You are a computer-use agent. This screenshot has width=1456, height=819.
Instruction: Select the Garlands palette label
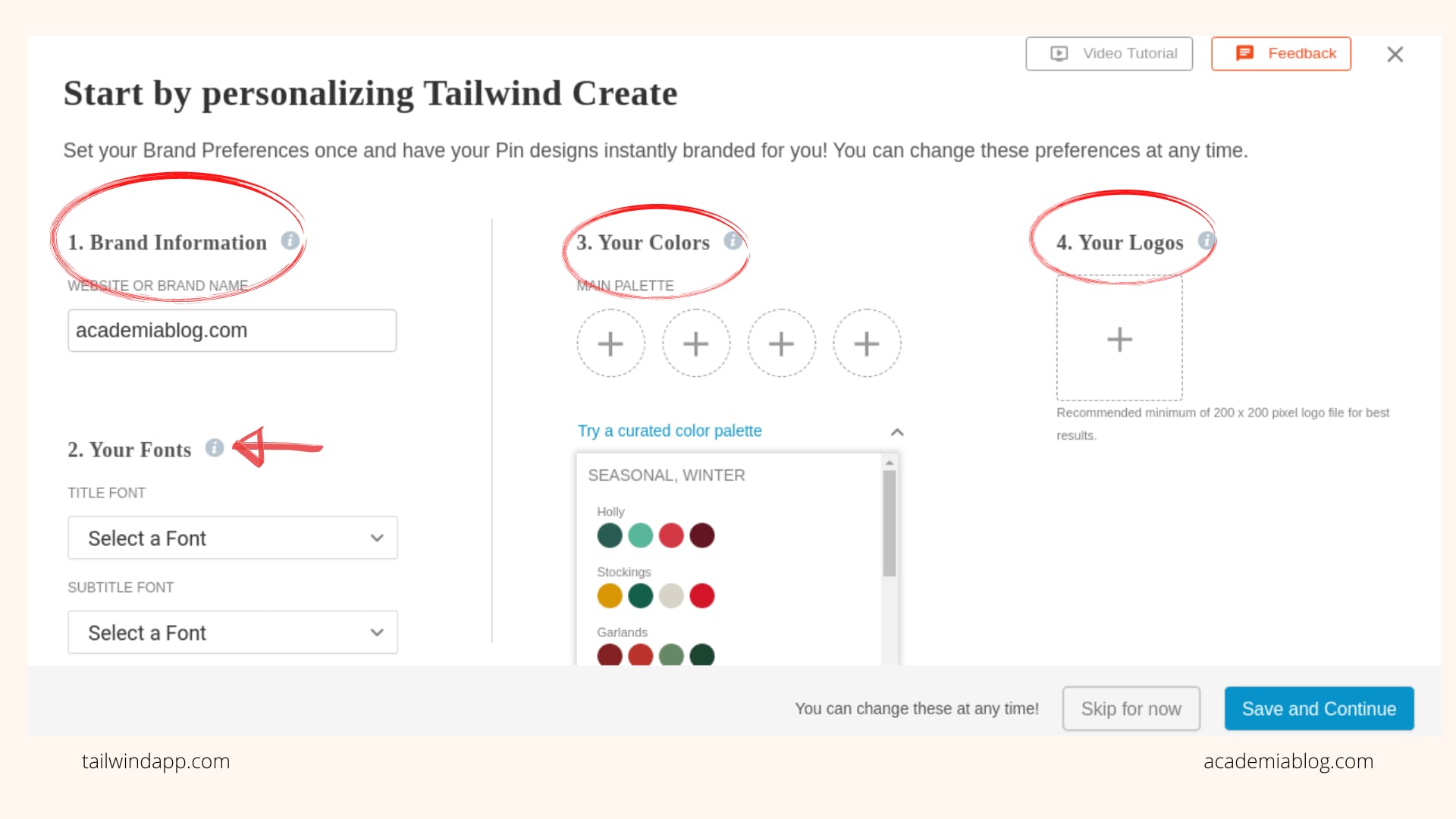pyautogui.click(x=622, y=632)
